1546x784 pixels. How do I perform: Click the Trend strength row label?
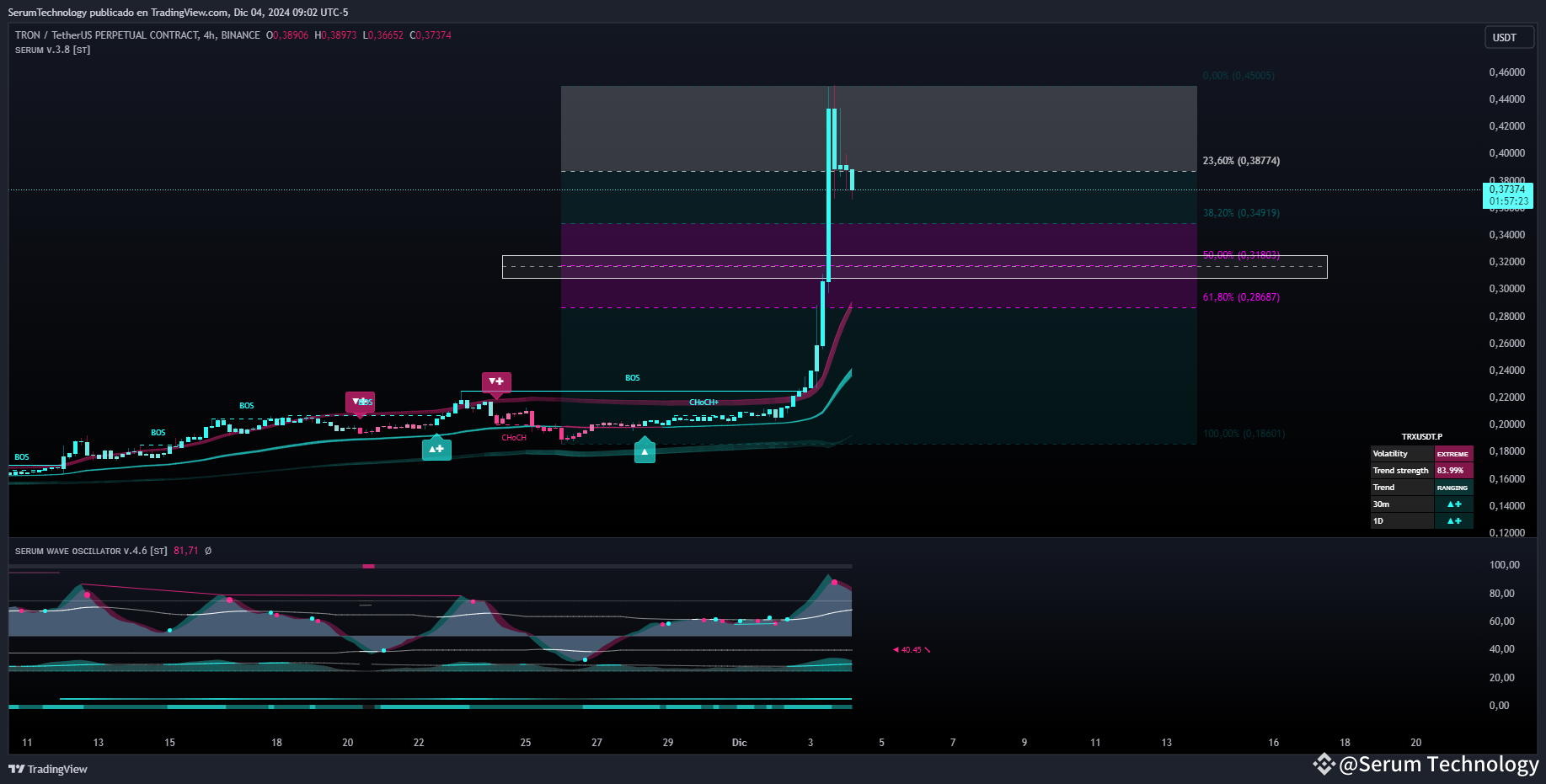click(x=1400, y=471)
